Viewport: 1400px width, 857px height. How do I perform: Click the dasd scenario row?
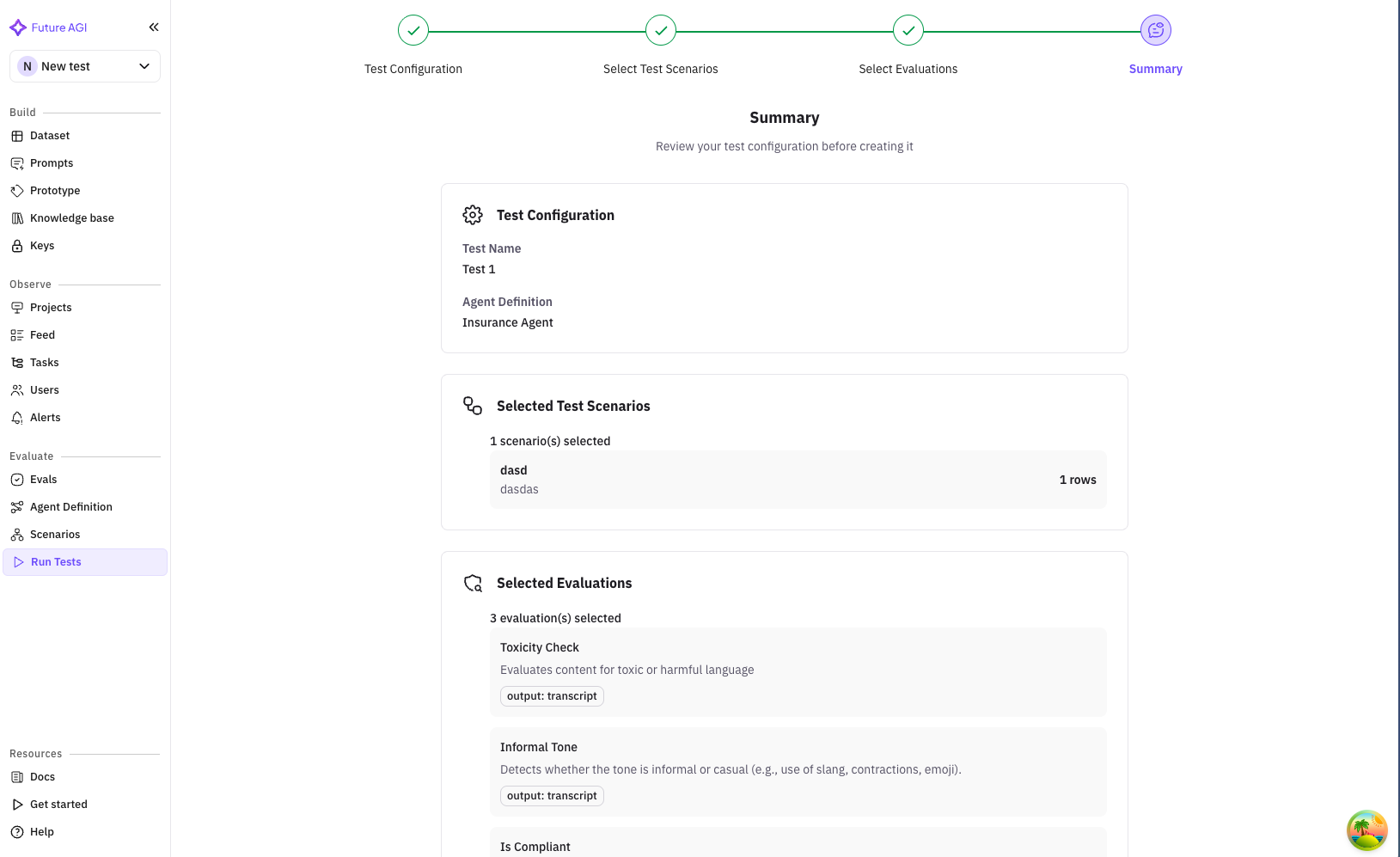tap(798, 480)
